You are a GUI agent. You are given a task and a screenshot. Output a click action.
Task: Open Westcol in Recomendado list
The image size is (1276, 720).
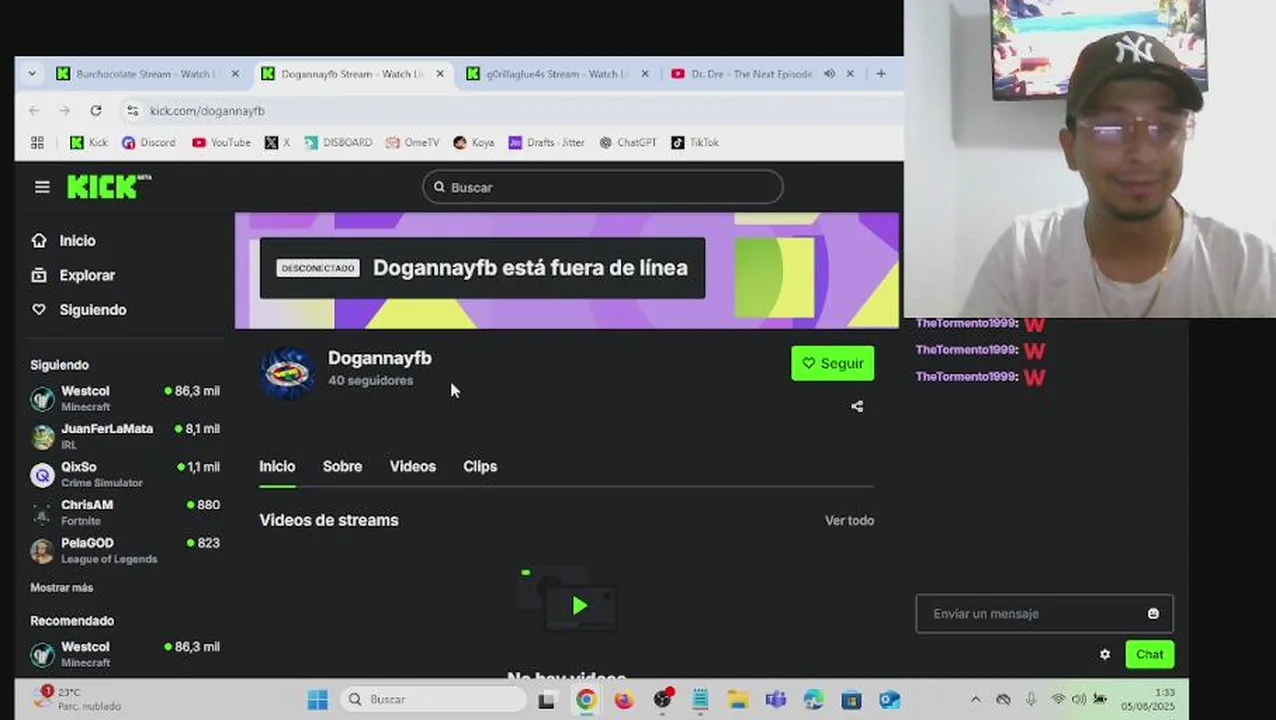coord(125,654)
